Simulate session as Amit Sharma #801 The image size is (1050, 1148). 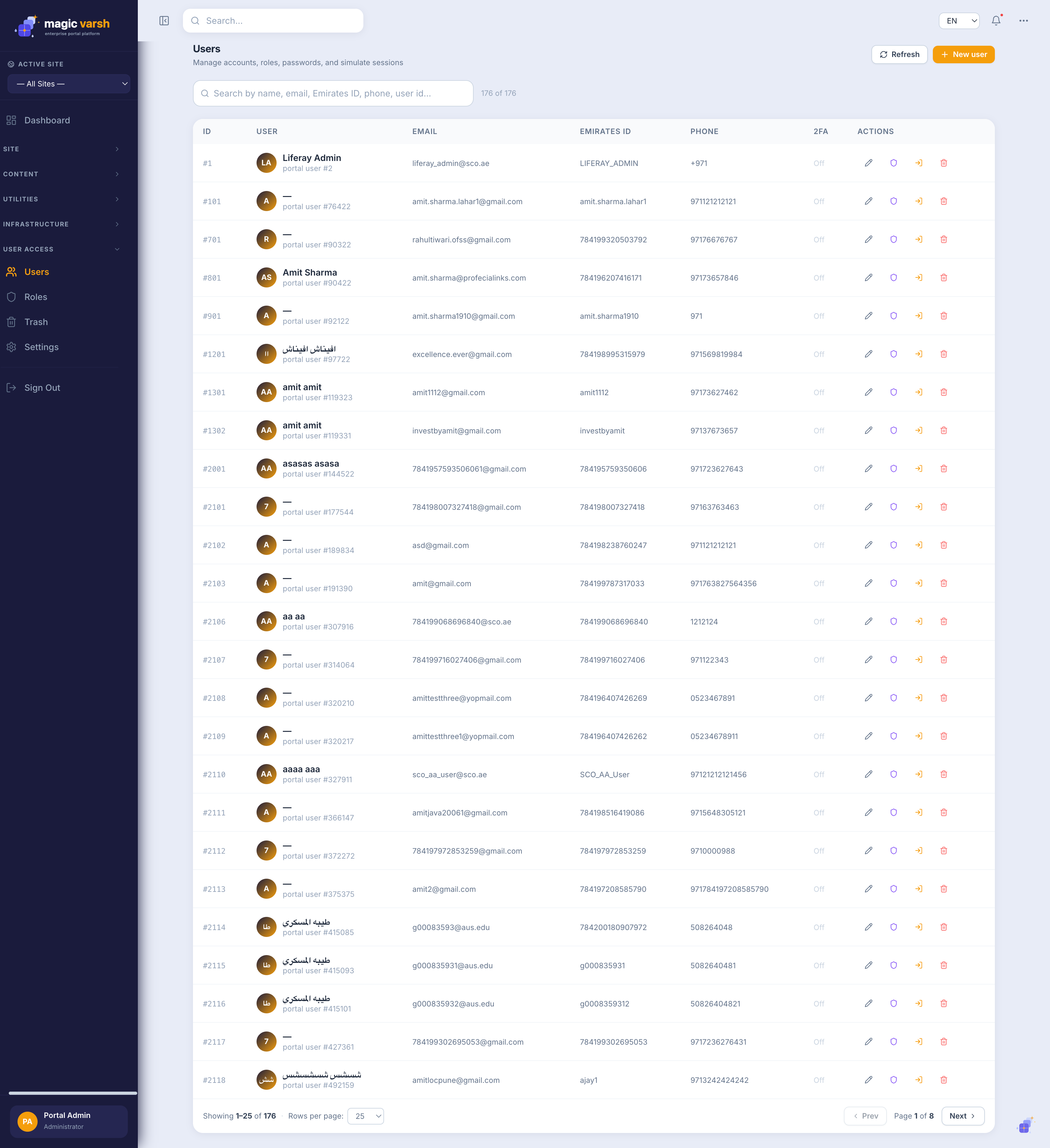coord(918,277)
